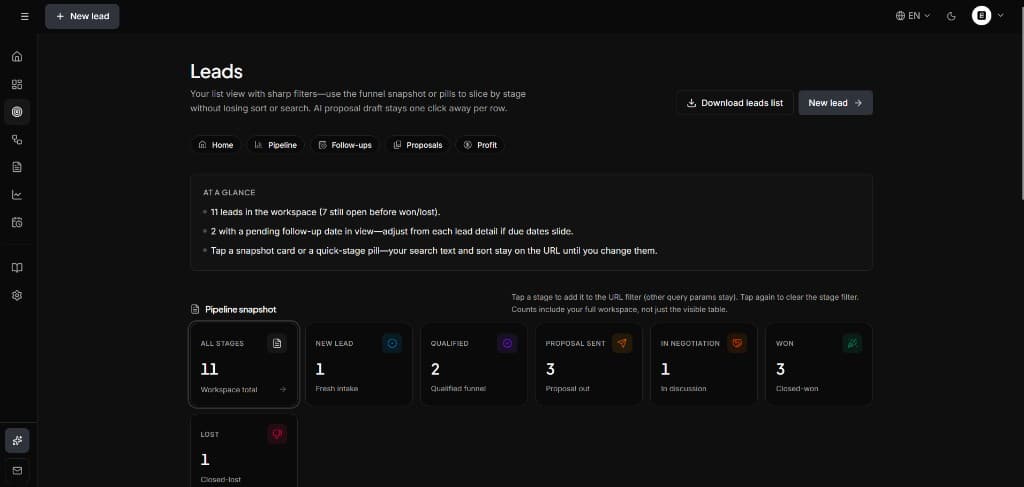Viewport: 1024px width, 487px height.
Task: Filter by the Qualified snapshot card
Action: [473, 364]
